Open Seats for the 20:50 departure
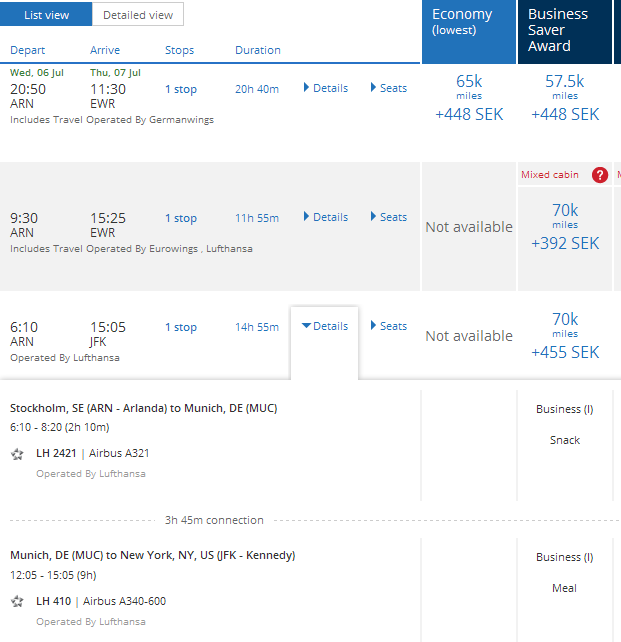The width and height of the screenshot is (621, 642). coord(389,88)
